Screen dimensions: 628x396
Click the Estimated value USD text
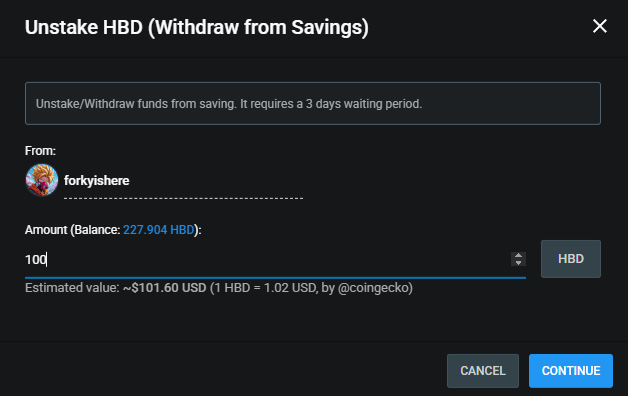219,288
